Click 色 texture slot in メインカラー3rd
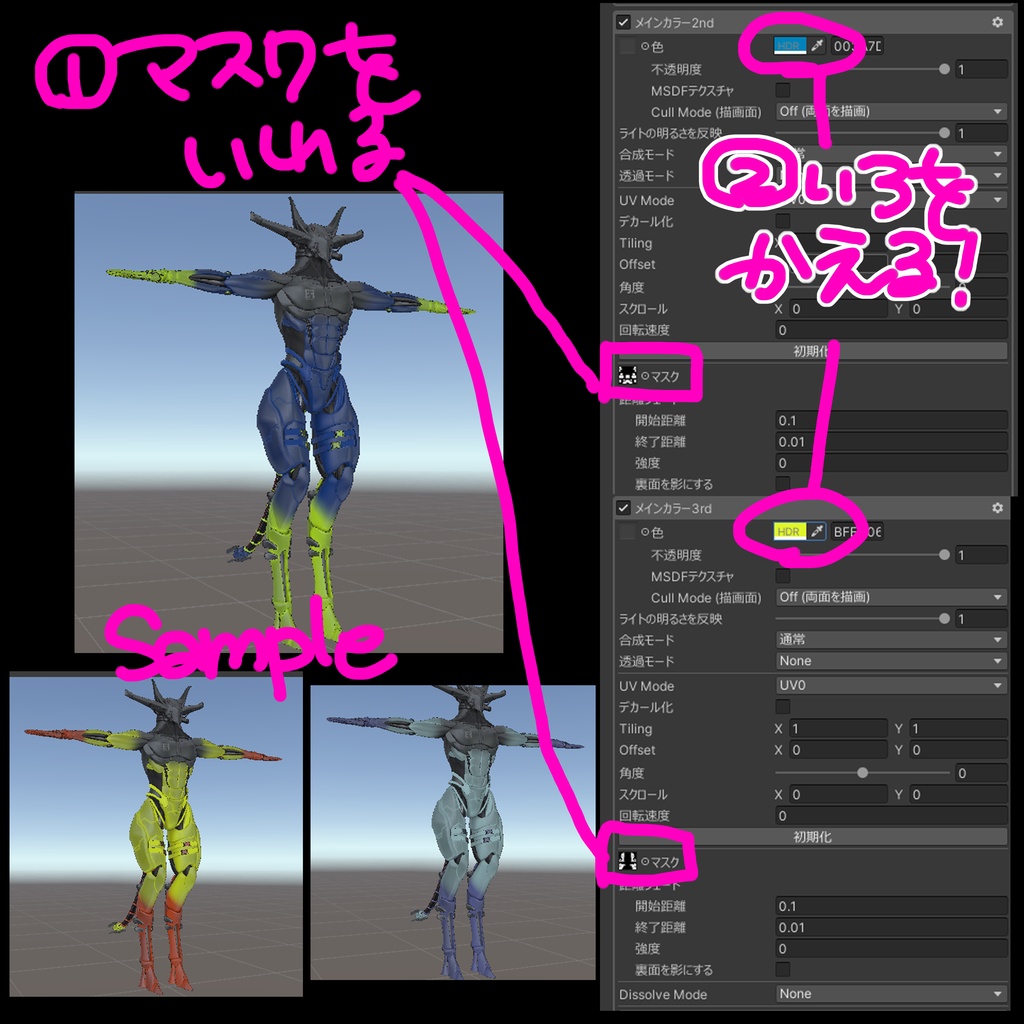1024x1024 pixels. (627, 532)
